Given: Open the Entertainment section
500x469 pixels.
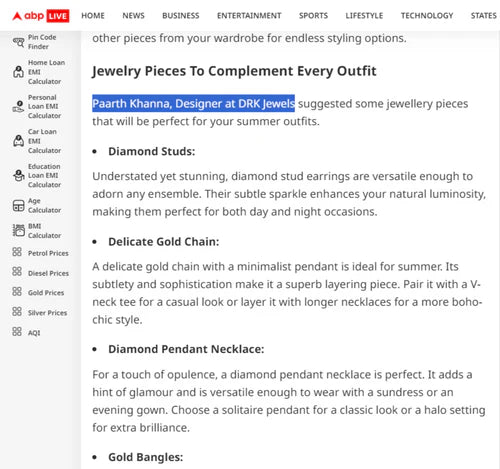Looking at the screenshot, I should 249,16.
